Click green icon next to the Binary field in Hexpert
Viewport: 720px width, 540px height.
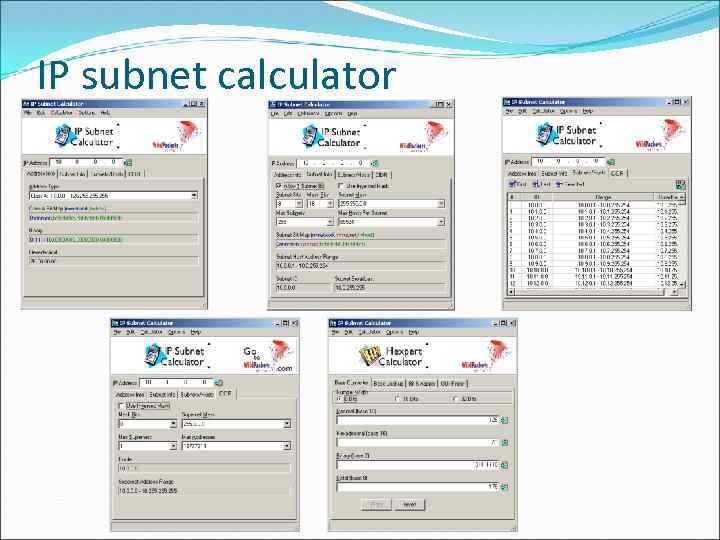(x=505, y=465)
